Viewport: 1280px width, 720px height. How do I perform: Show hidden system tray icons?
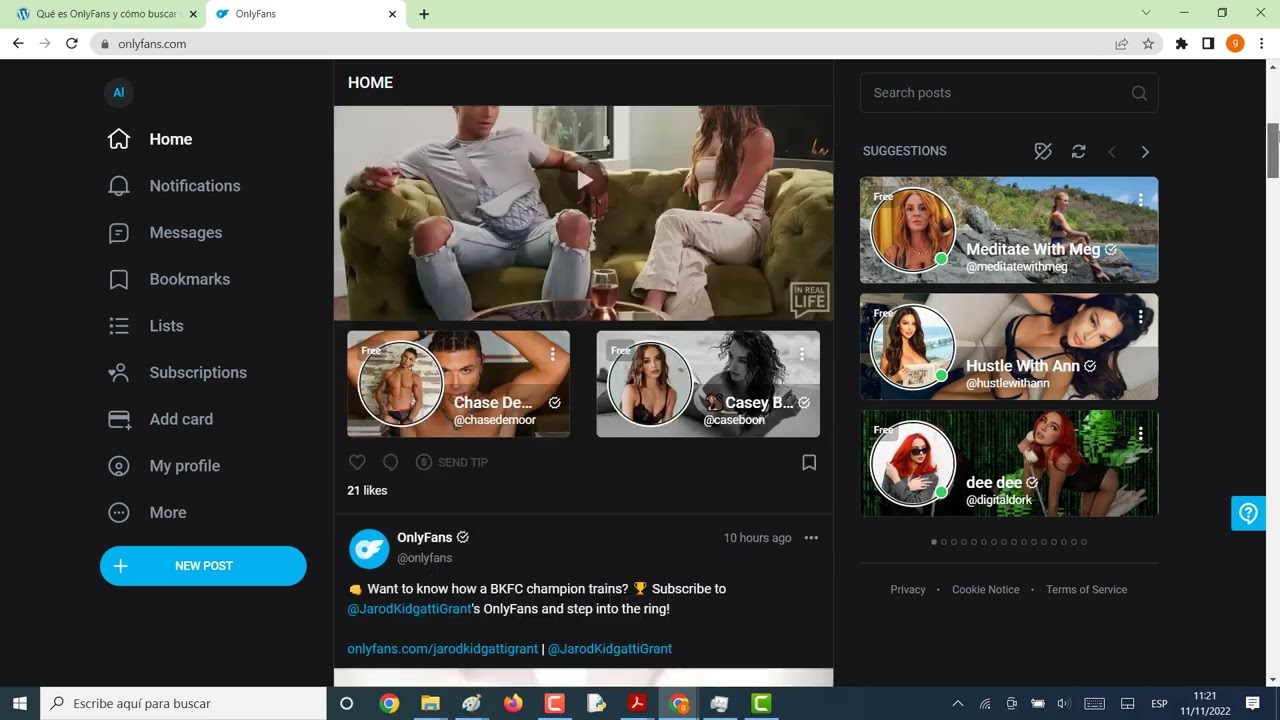pos(958,703)
